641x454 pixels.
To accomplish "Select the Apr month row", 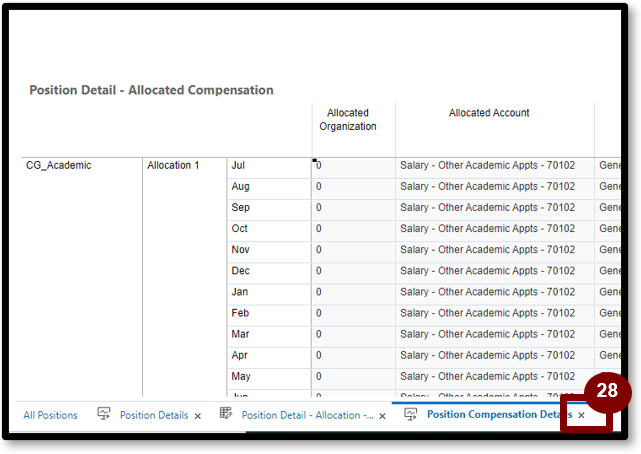I will [269, 356].
